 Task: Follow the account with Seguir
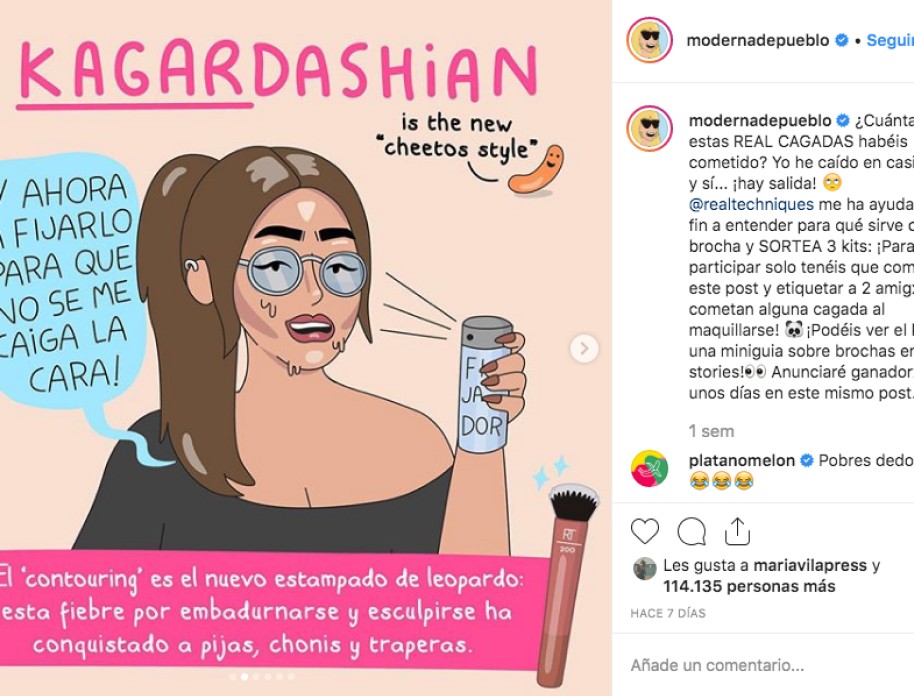click(x=890, y=40)
